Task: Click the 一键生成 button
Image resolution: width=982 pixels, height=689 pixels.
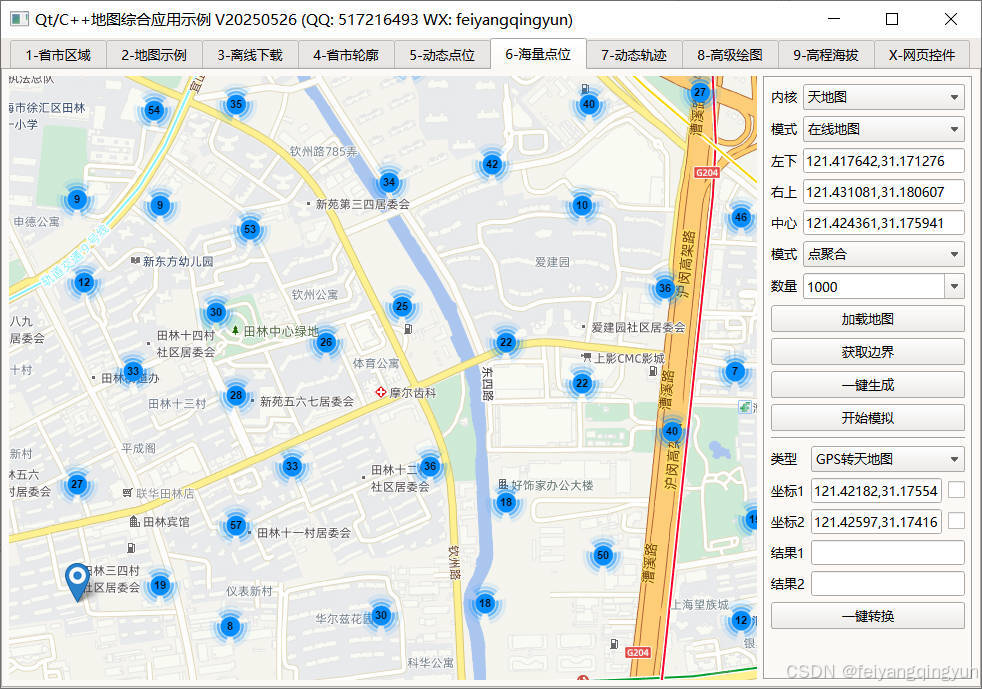Action: 867,385
